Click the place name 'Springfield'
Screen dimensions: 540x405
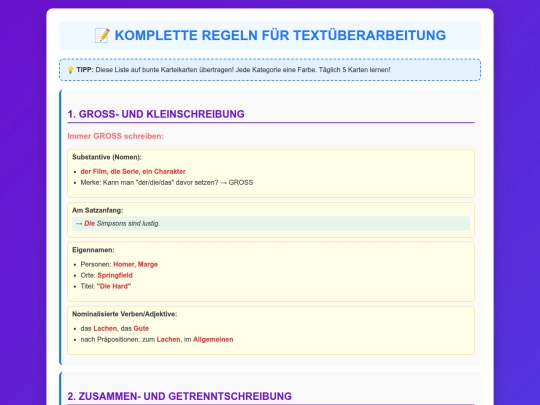coord(115,276)
